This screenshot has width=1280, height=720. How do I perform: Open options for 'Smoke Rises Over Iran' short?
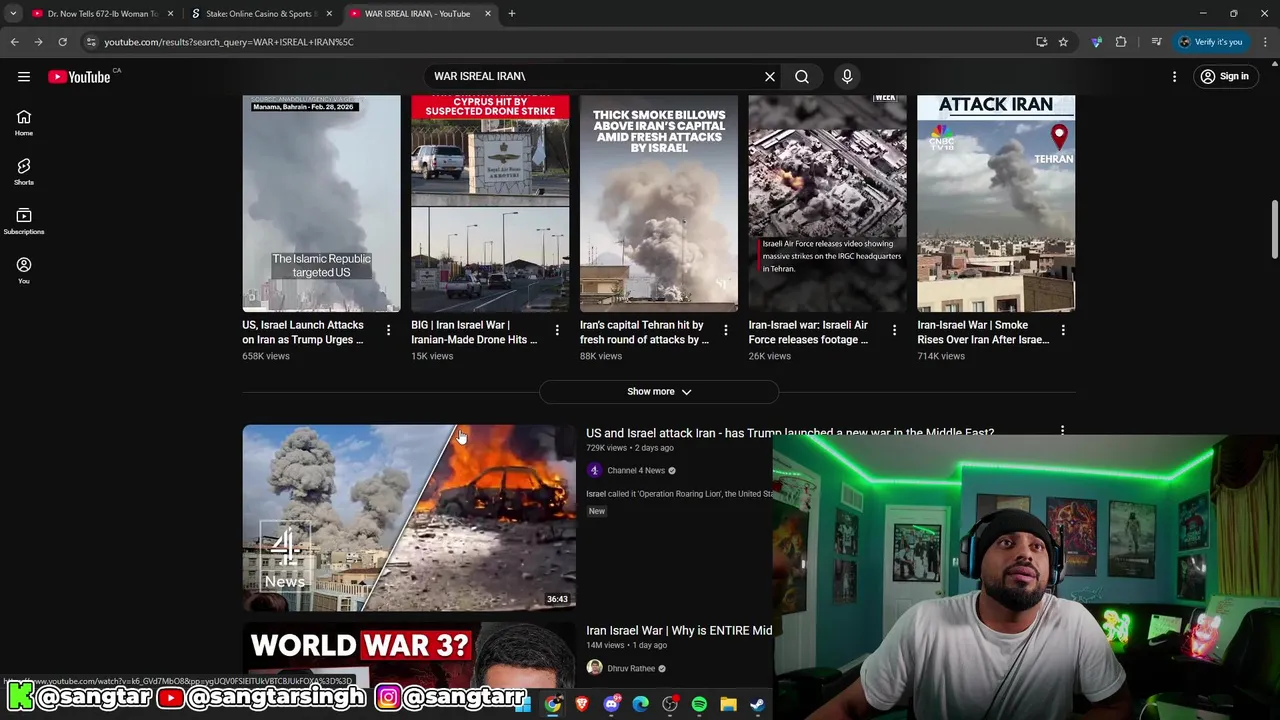pyautogui.click(x=1063, y=330)
